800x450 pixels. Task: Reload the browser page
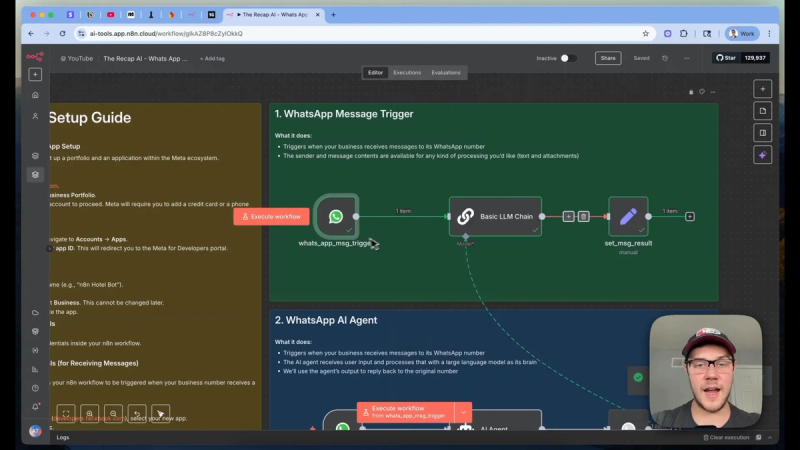click(x=62, y=34)
